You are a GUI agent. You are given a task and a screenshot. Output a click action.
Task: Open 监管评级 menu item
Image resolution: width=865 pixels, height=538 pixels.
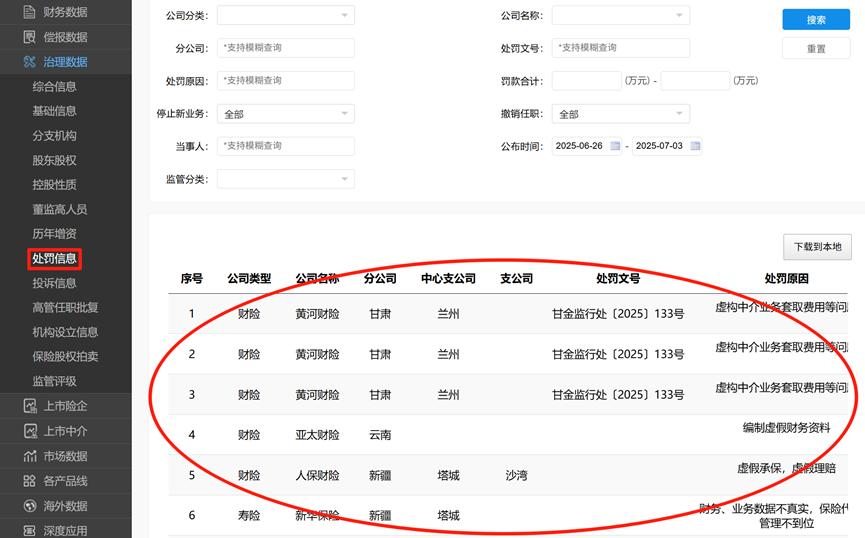(x=54, y=381)
